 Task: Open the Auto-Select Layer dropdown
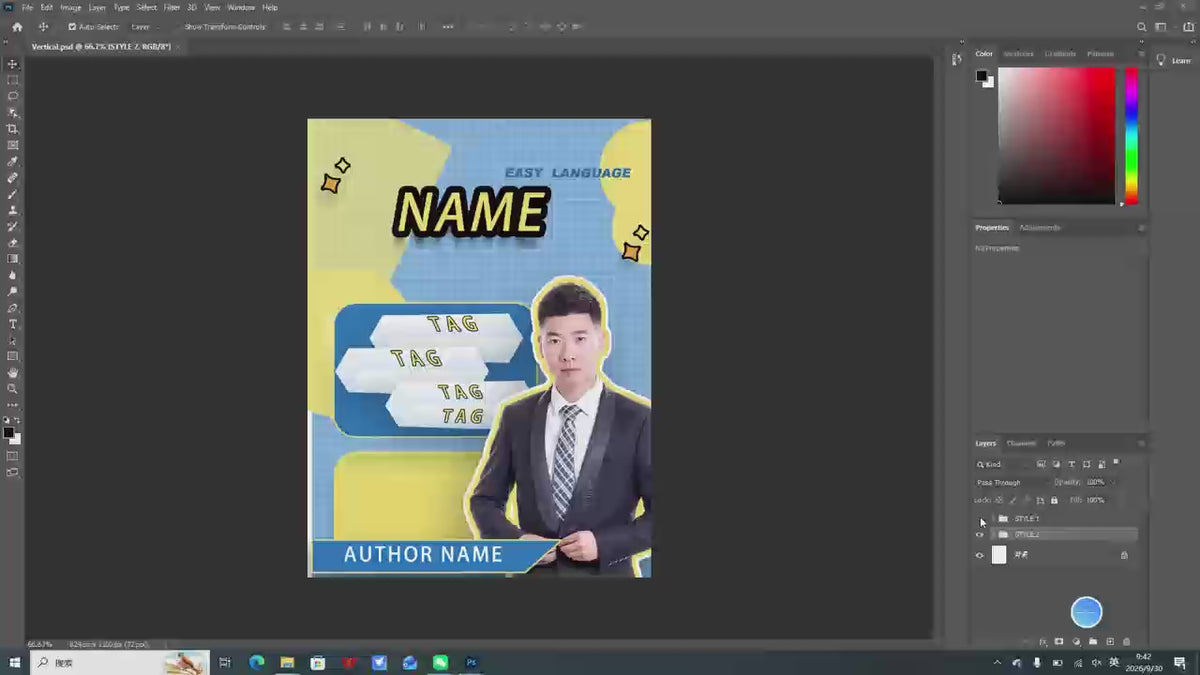pos(144,27)
